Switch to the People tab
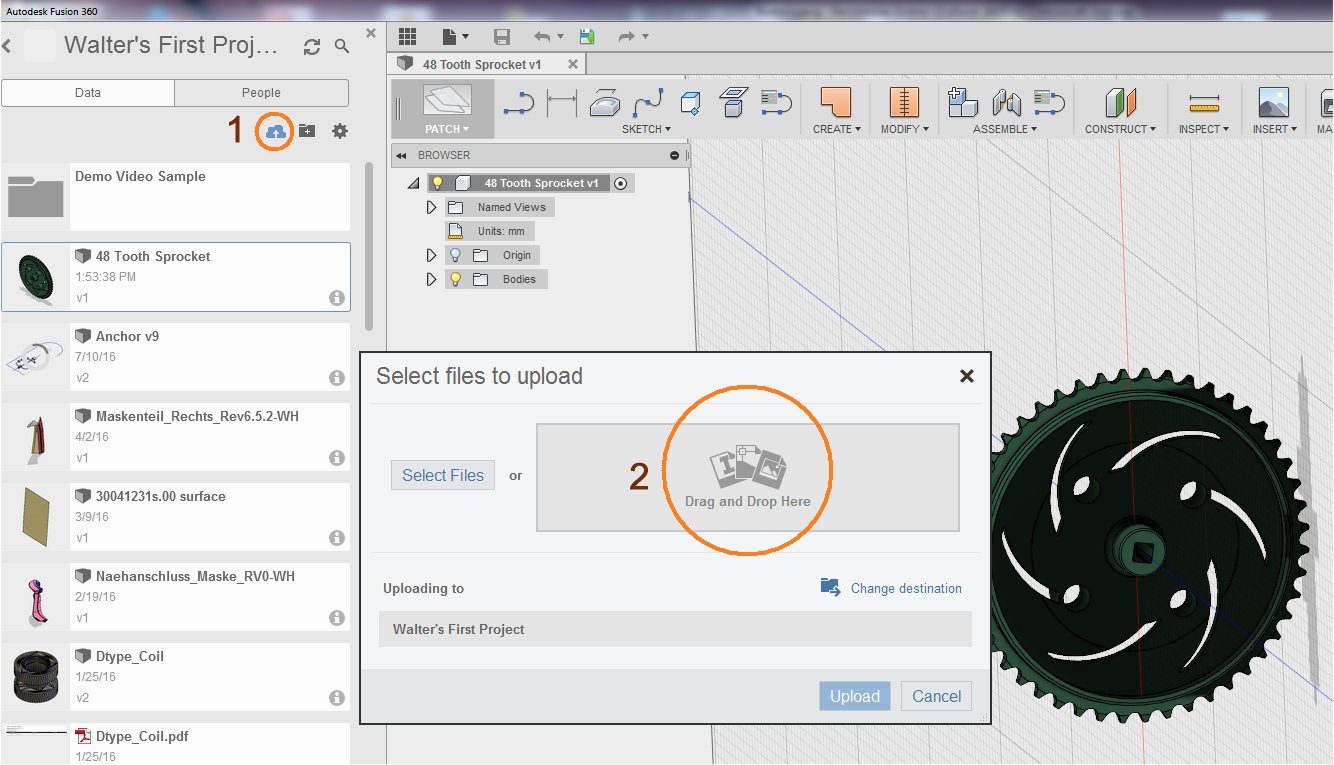 (x=261, y=92)
